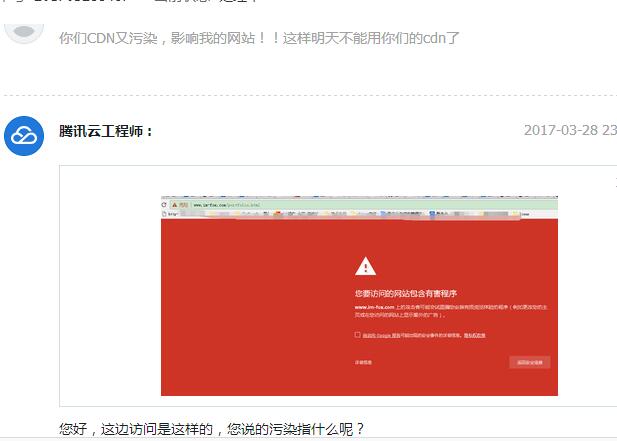The height and width of the screenshot is (441, 617).
Task: Click the blue bookmark favicon in bookmarks bar
Action: pyautogui.click(x=432, y=214)
